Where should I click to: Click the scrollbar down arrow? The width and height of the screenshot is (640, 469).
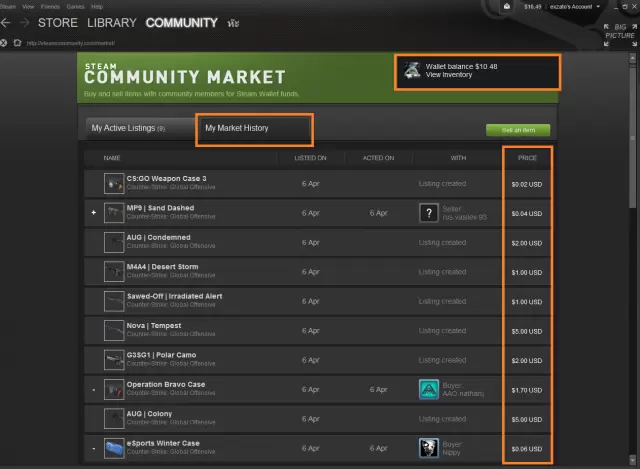[x=633, y=459]
